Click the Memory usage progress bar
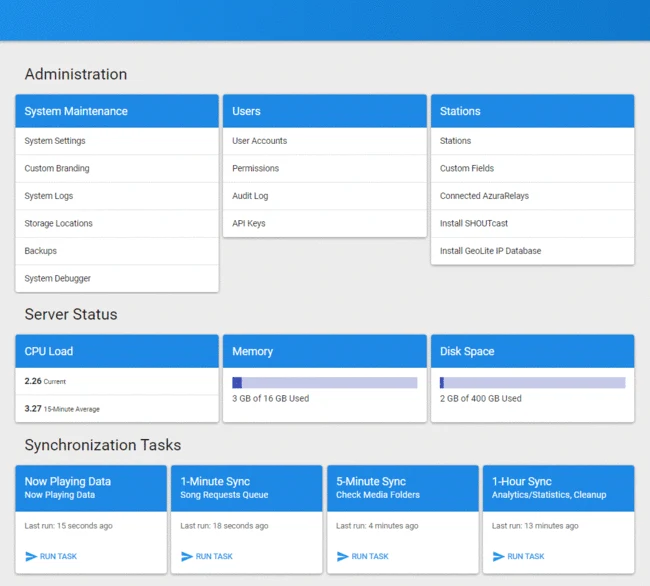The width and height of the screenshot is (650, 586). 325,383
